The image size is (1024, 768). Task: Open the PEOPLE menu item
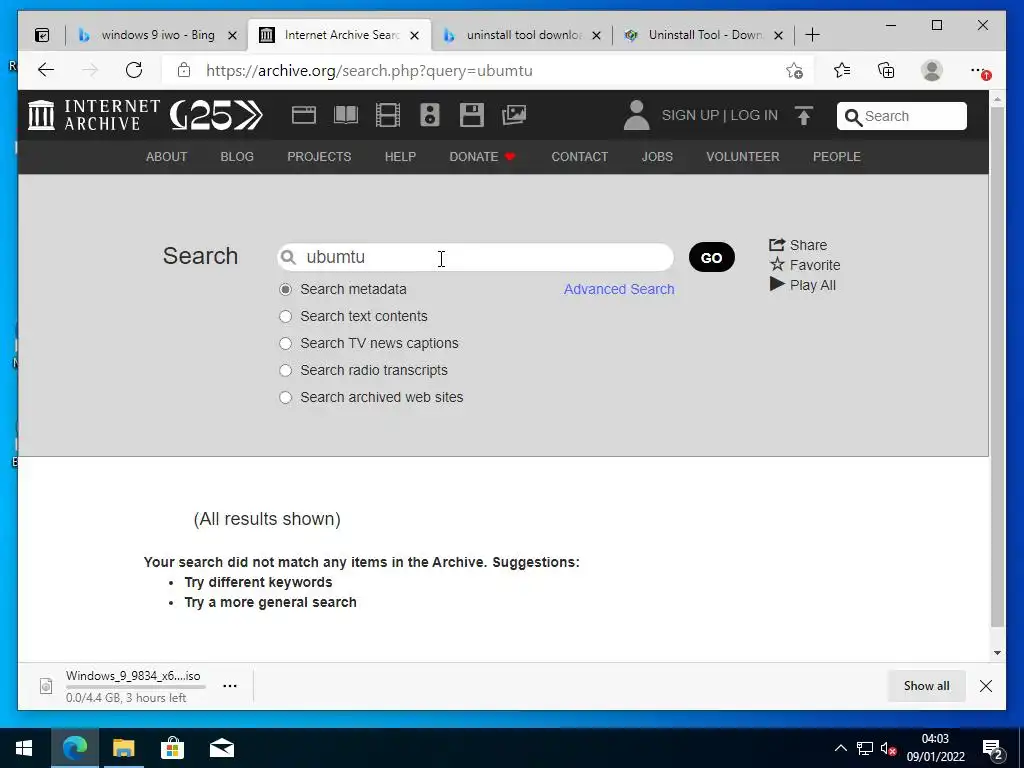point(837,157)
